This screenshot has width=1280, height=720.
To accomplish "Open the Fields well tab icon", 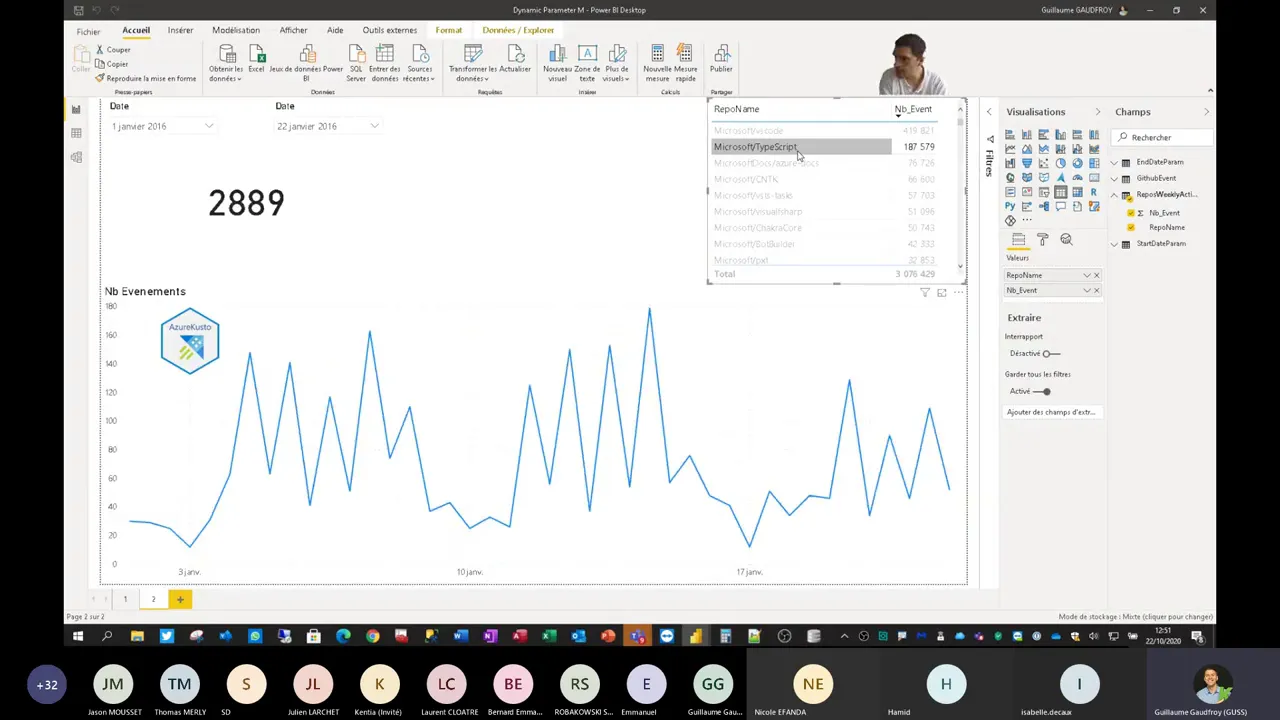I will 1018,240.
